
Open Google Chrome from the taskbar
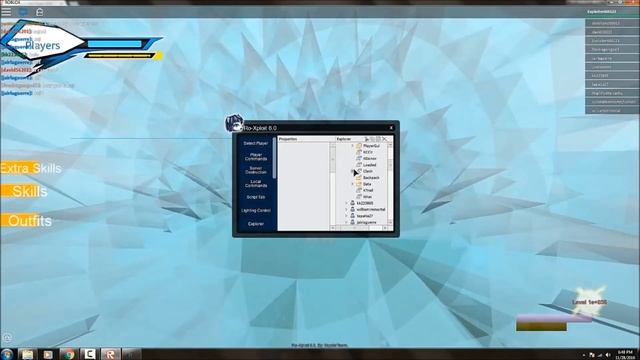coord(69,355)
